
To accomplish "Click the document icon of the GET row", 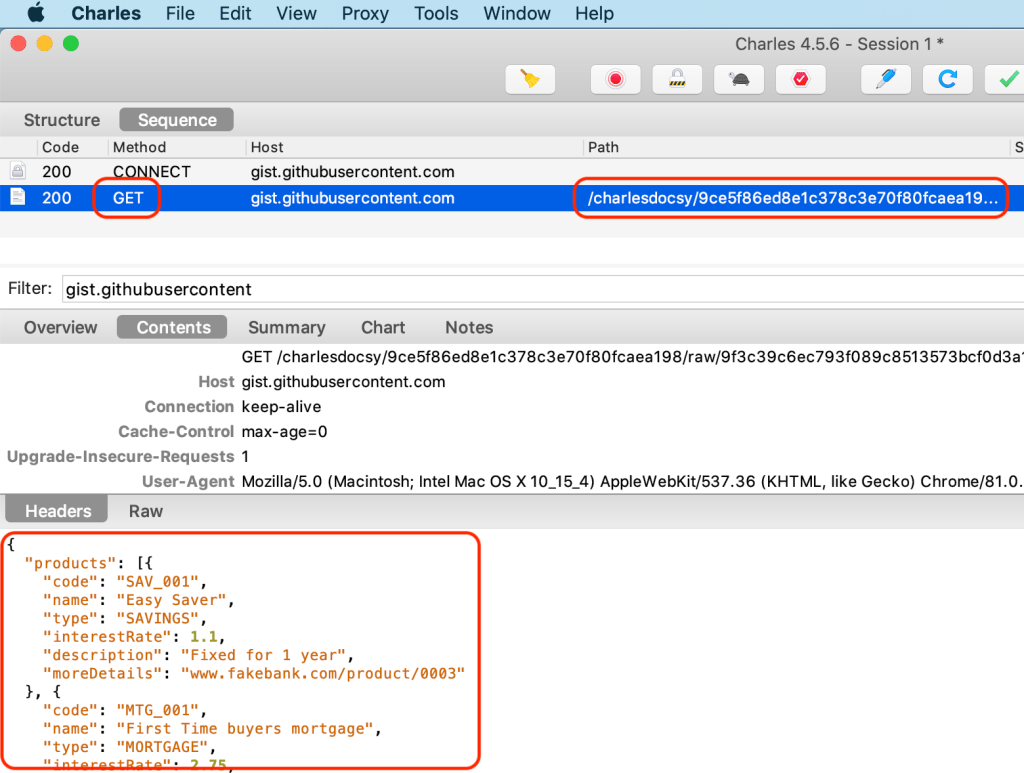I will point(17,198).
